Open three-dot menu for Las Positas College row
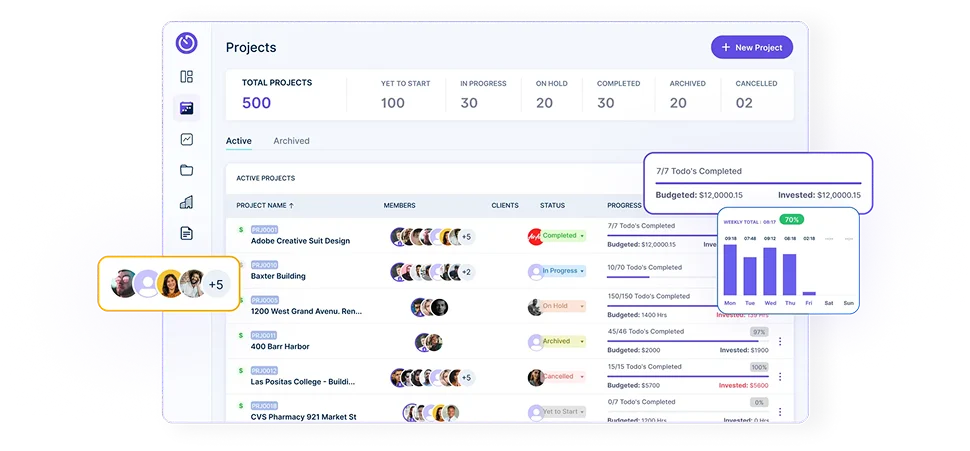This screenshot has width=970, height=451. click(779, 376)
